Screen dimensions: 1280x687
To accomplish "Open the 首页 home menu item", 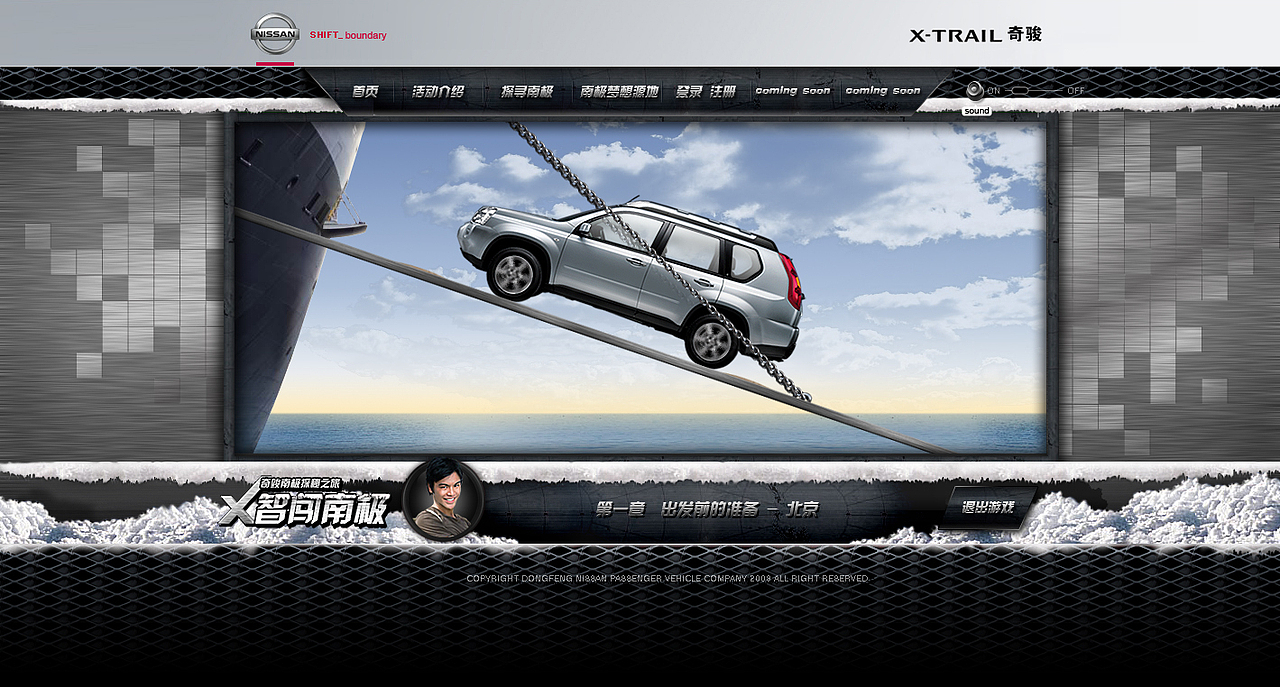I will 365,91.
